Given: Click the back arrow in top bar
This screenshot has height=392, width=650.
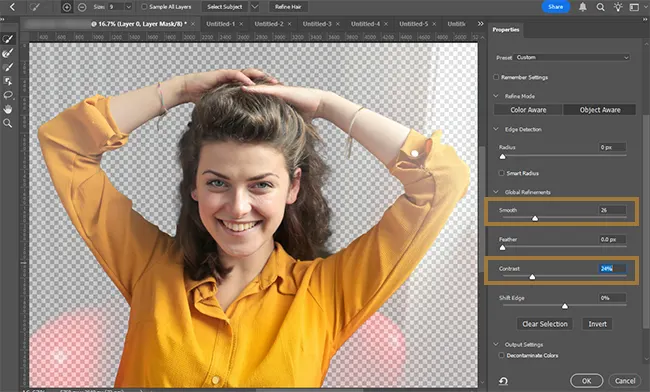Looking at the screenshot, I should click(12, 7).
